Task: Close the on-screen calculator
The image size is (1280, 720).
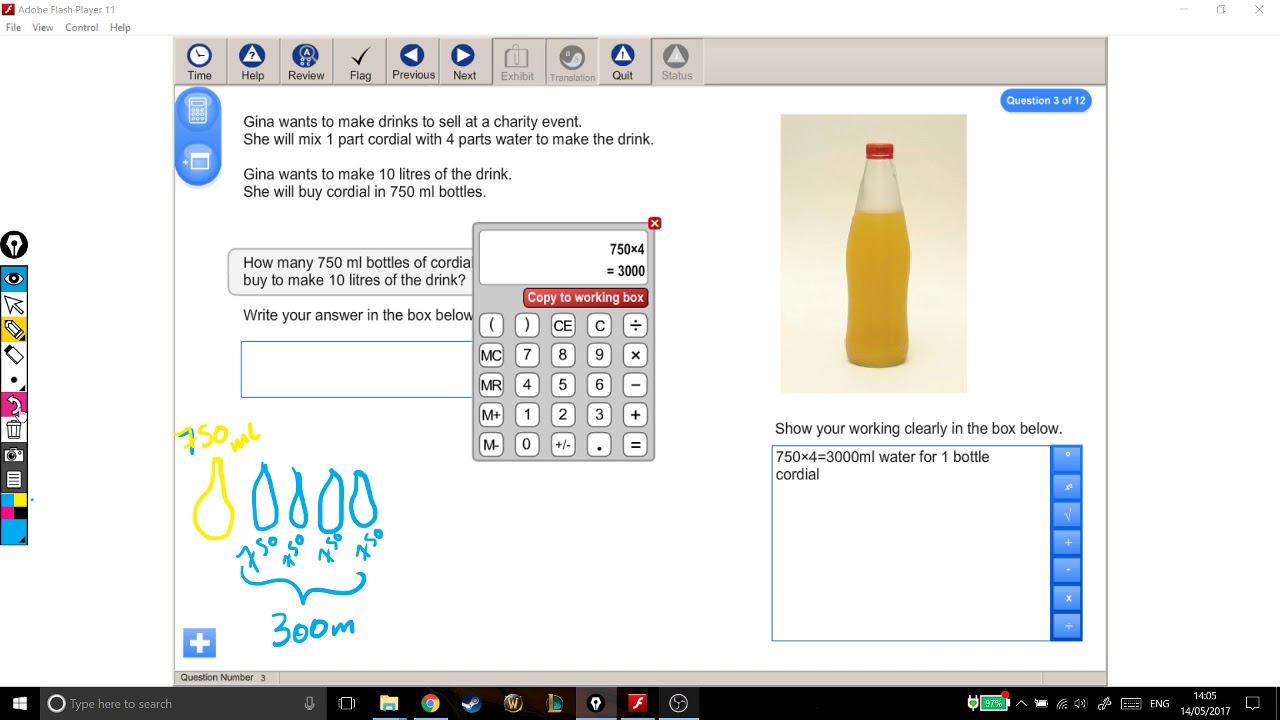Action: pyautogui.click(x=655, y=223)
